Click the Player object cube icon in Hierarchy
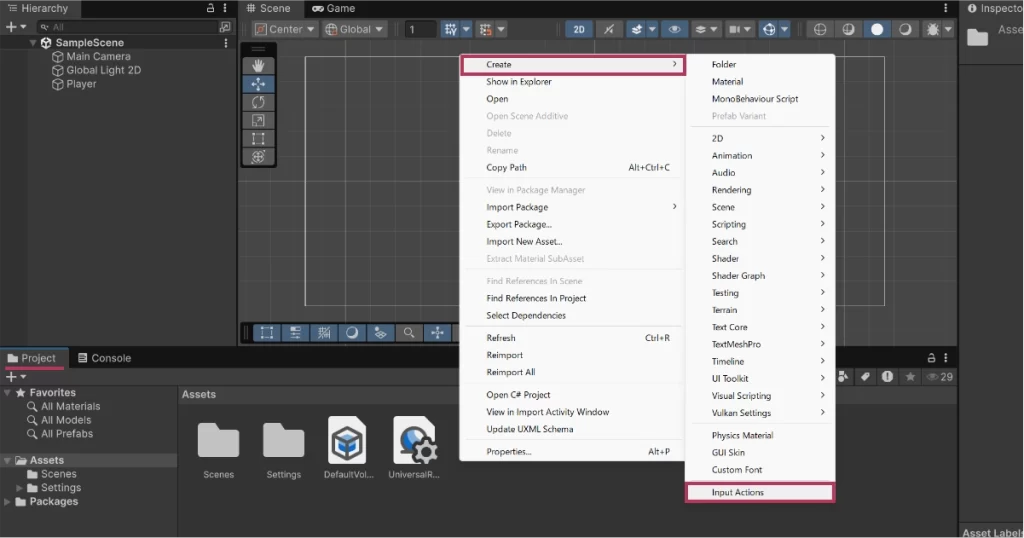The height and width of the screenshot is (538, 1024). [58, 85]
